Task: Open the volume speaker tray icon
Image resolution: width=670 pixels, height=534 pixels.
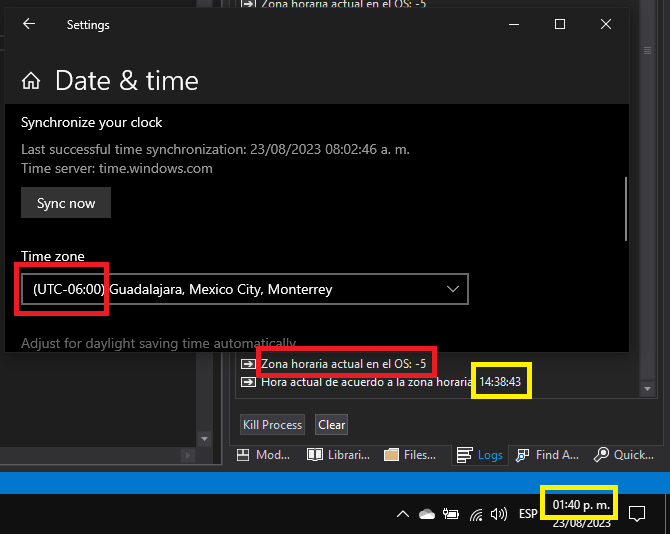Action: pos(499,514)
